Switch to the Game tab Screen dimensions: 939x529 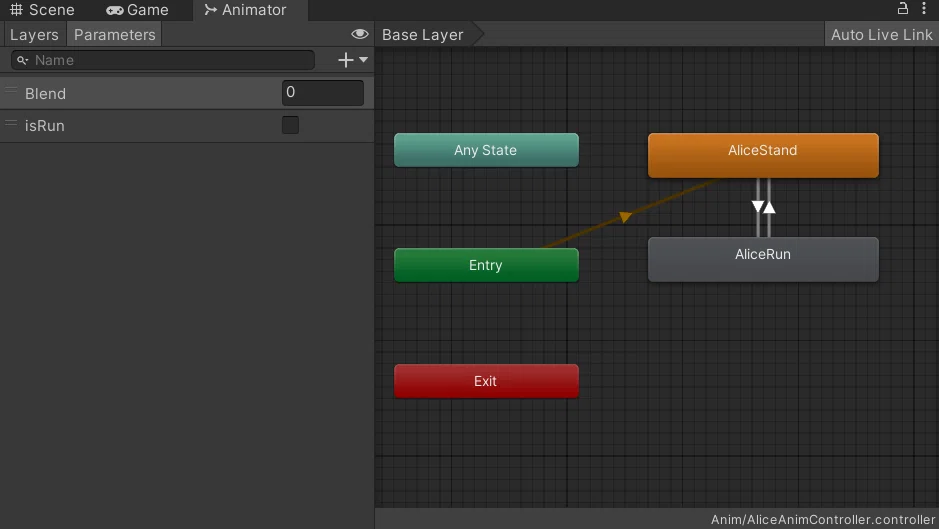click(x=137, y=10)
